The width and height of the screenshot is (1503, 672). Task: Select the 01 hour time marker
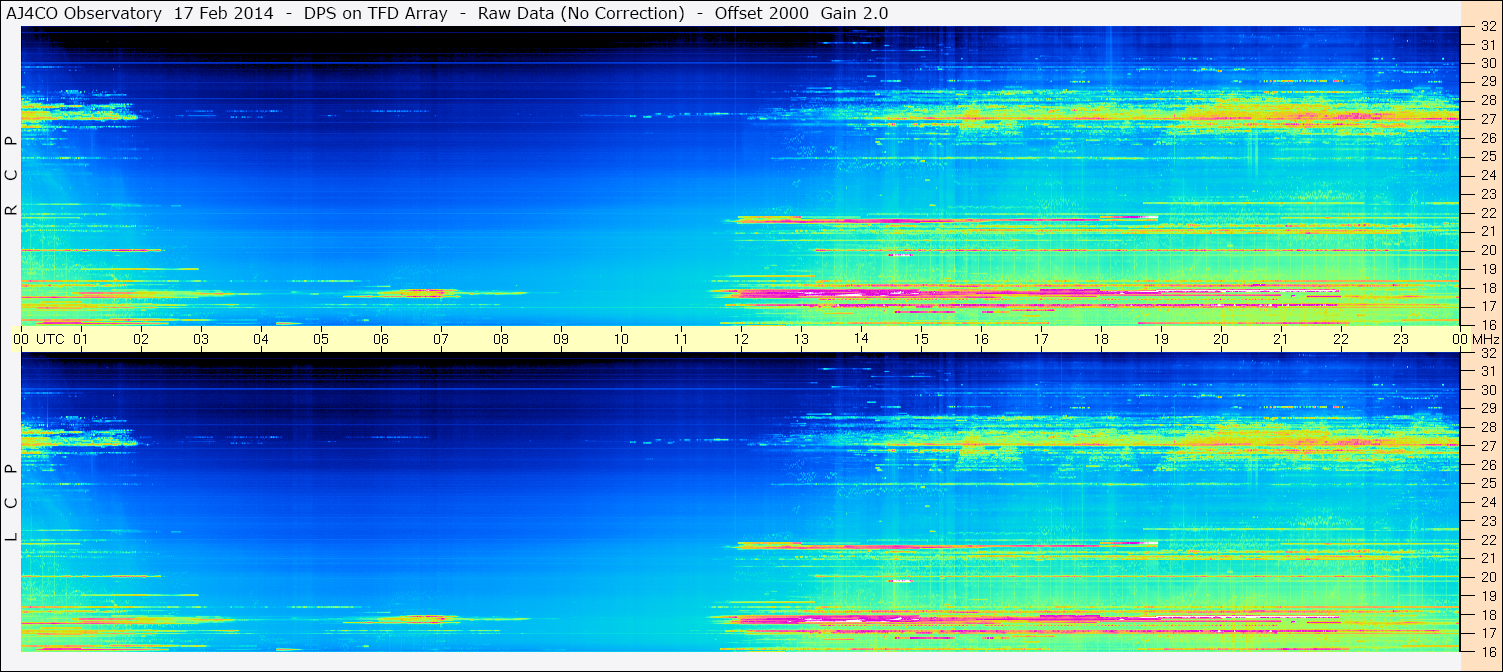(81, 339)
